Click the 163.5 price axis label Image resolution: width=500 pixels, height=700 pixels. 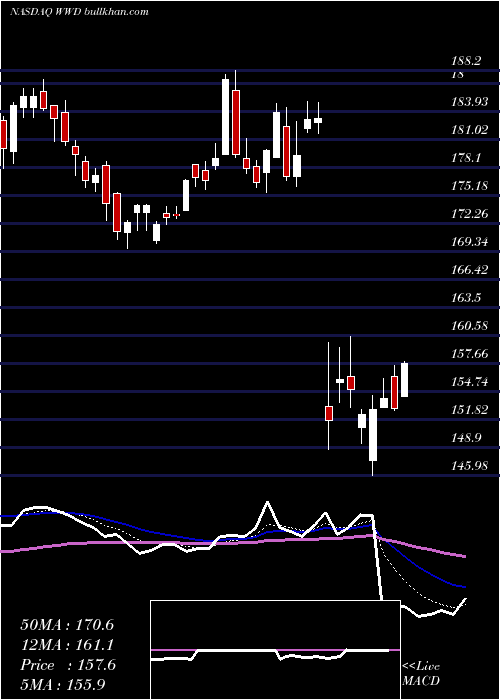[467, 298]
